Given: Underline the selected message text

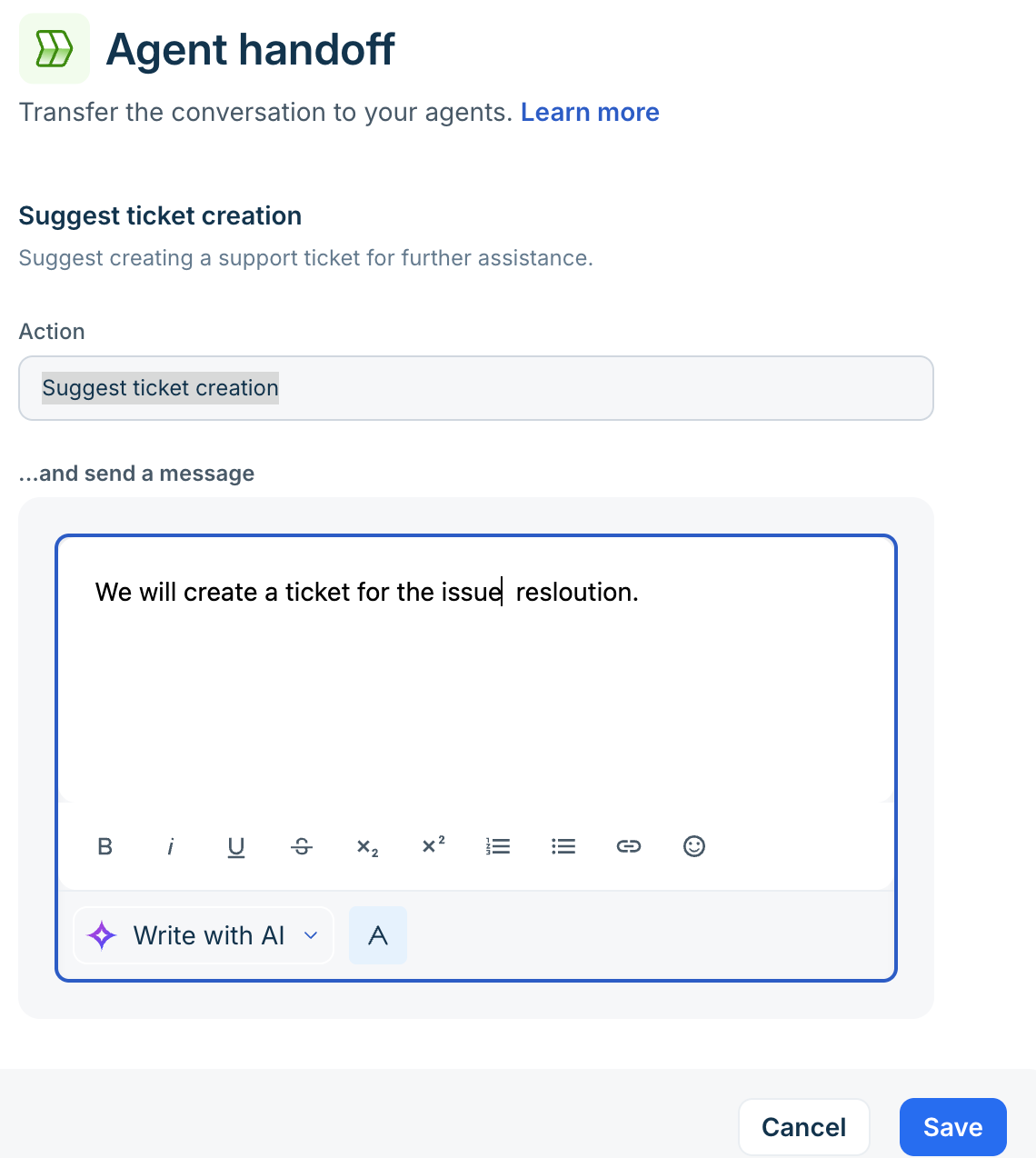Looking at the screenshot, I should point(236,846).
